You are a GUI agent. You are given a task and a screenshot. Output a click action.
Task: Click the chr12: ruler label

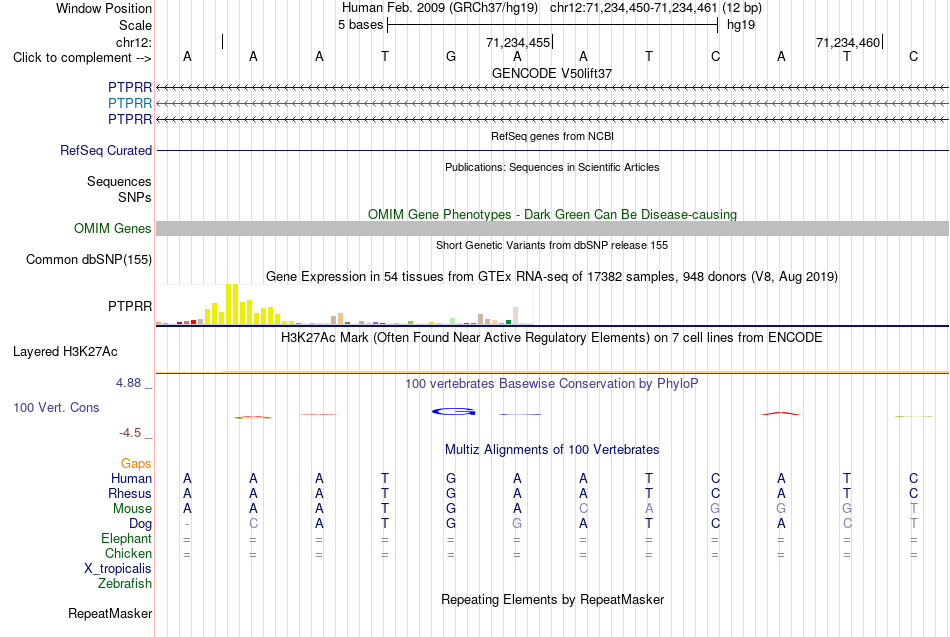point(134,42)
